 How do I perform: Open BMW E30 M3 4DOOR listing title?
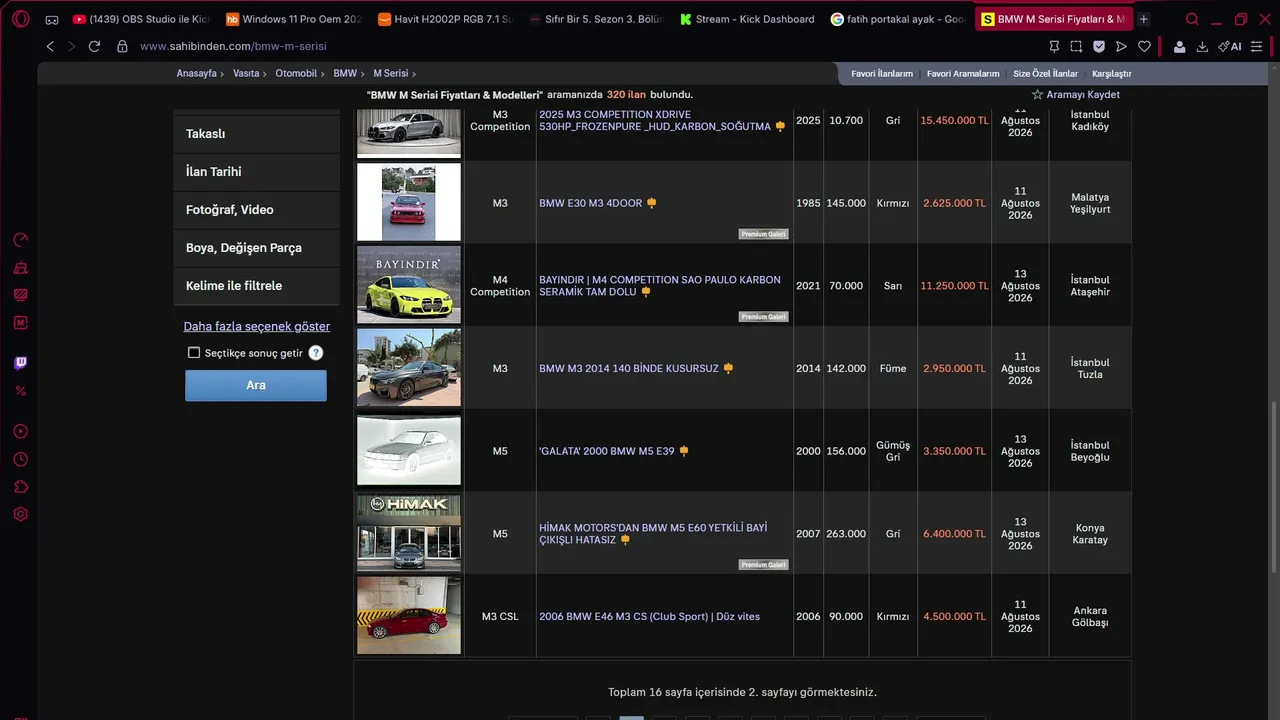coord(591,203)
